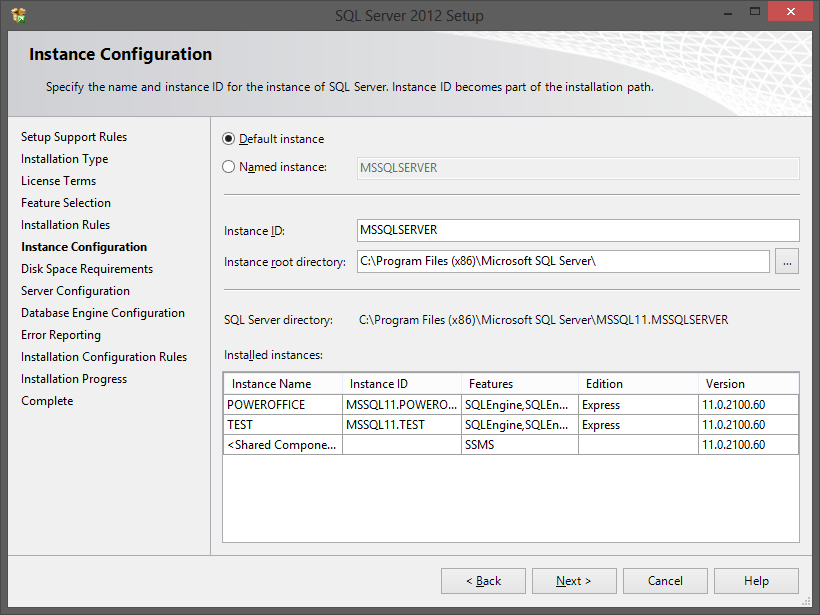Viewport: 820px width, 615px height.
Task: Select the TEST instance name cell
Action: (283, 425)
